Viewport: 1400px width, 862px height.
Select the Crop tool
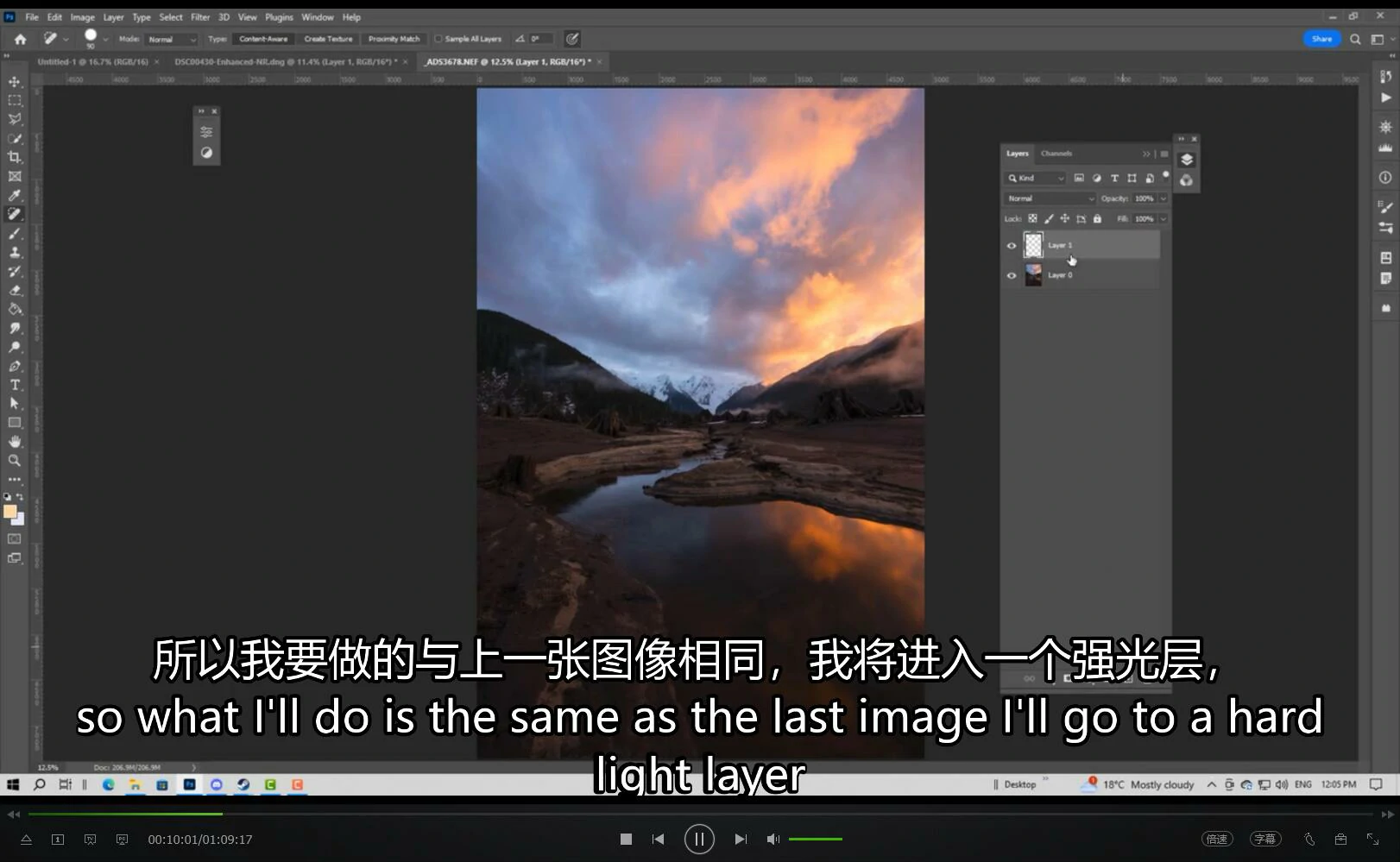(15, 157)
